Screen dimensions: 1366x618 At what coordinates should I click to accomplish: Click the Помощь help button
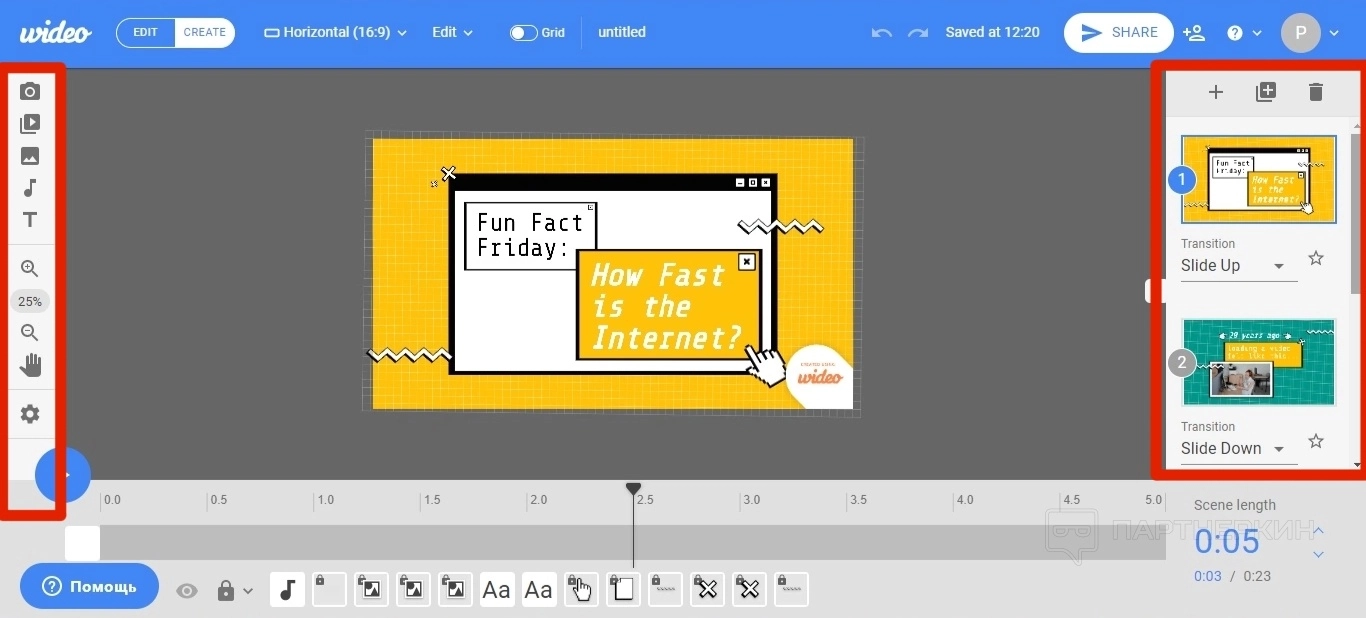(90, 586)
